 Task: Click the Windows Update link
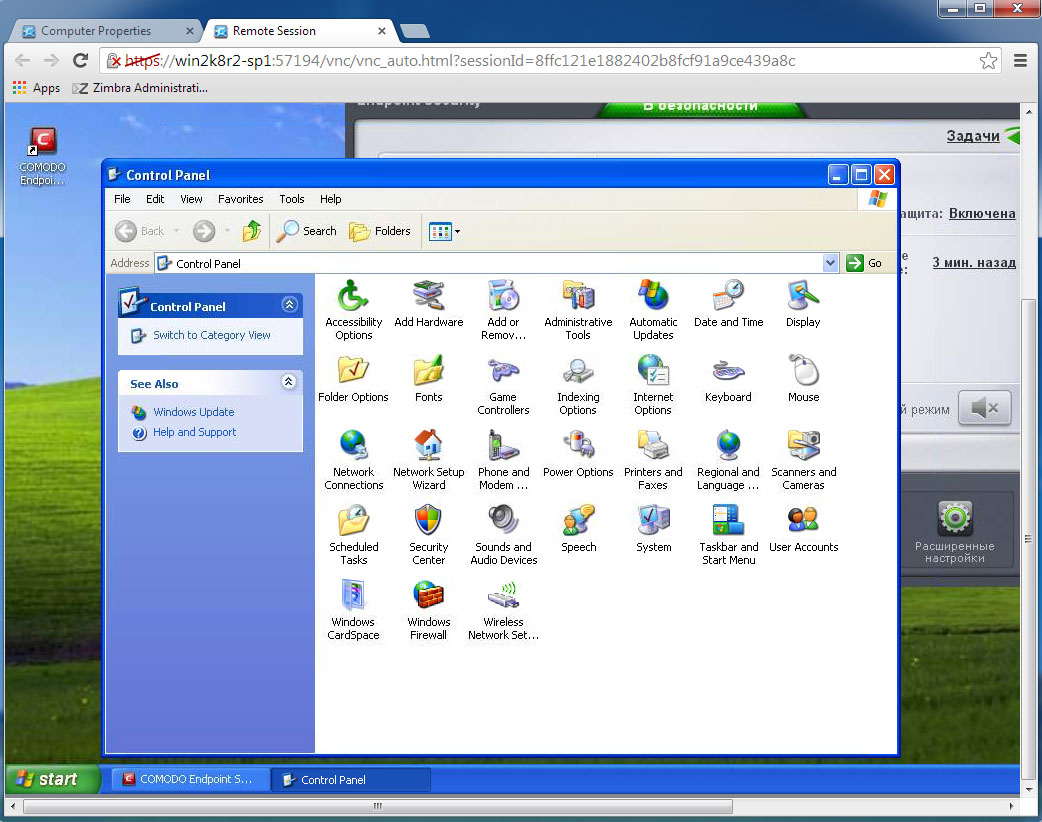tap(193, 412)
